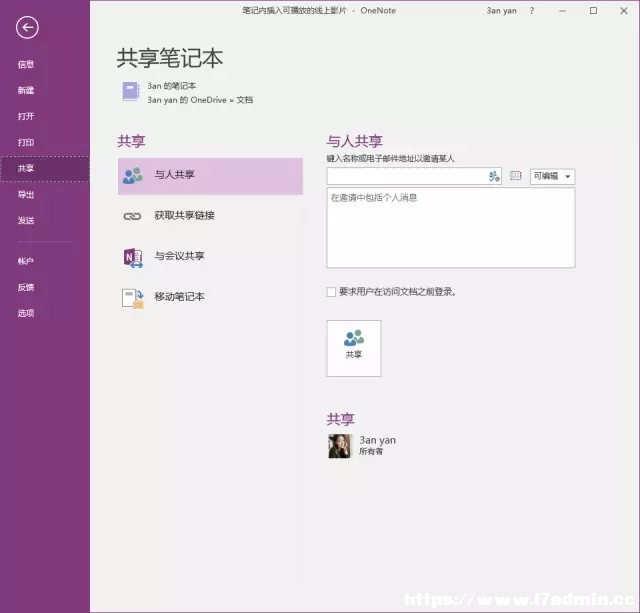
Task: Choose 与会议共享 option
Action: pyautogui.click(x=210, y=257)
